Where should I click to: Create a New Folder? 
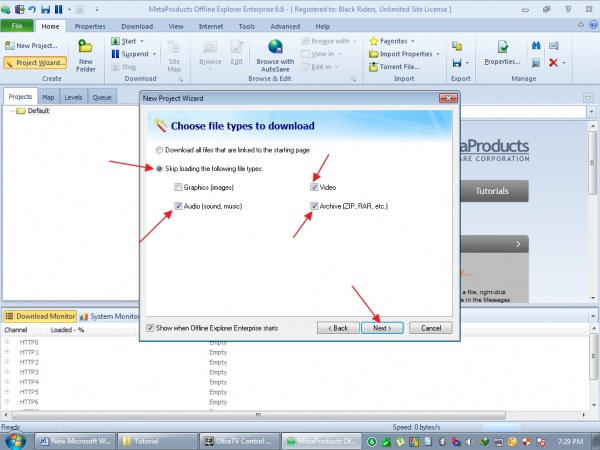(86, 56)
